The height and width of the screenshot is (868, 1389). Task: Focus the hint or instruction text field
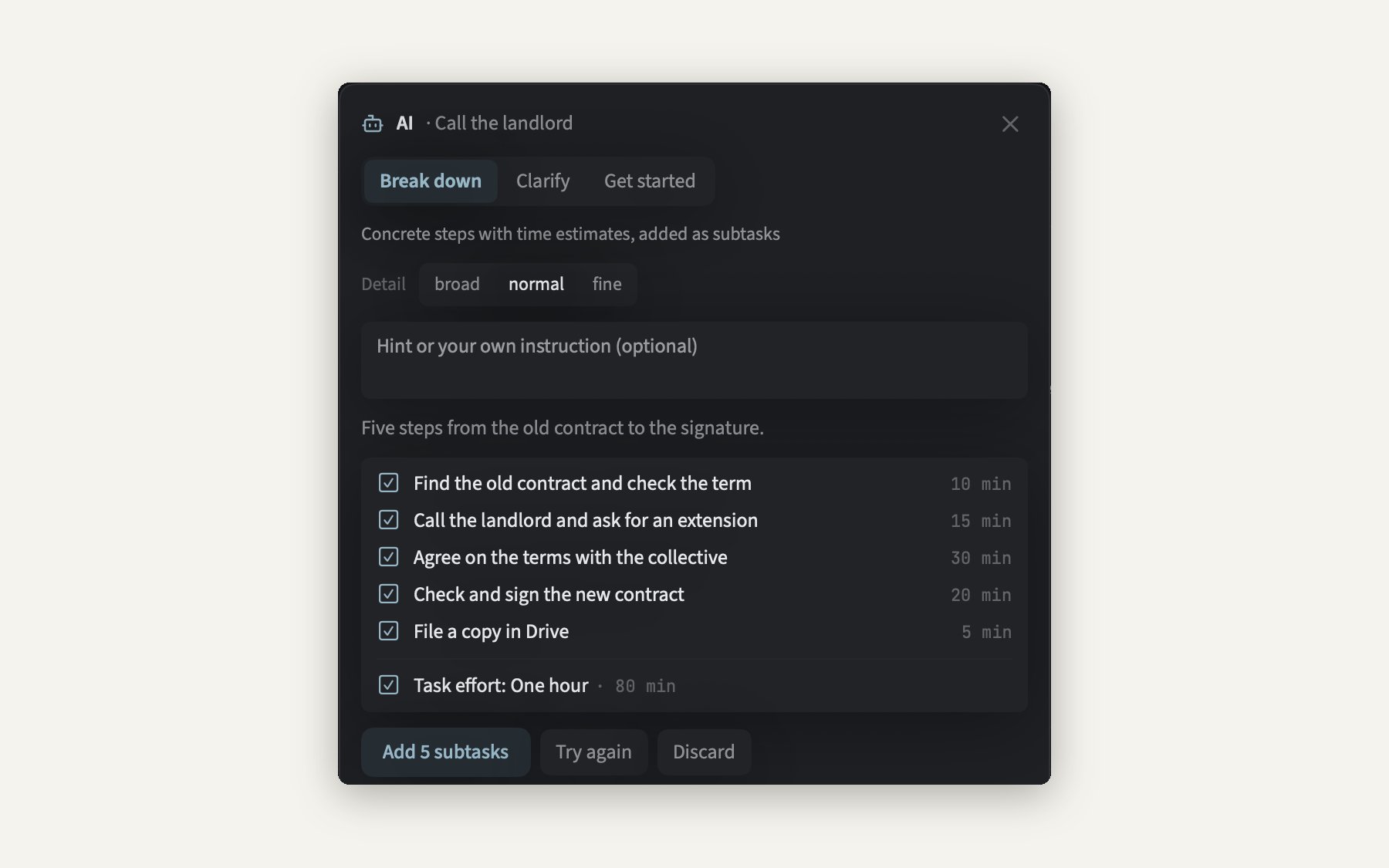pyautogui.click(x=694, y=360)
